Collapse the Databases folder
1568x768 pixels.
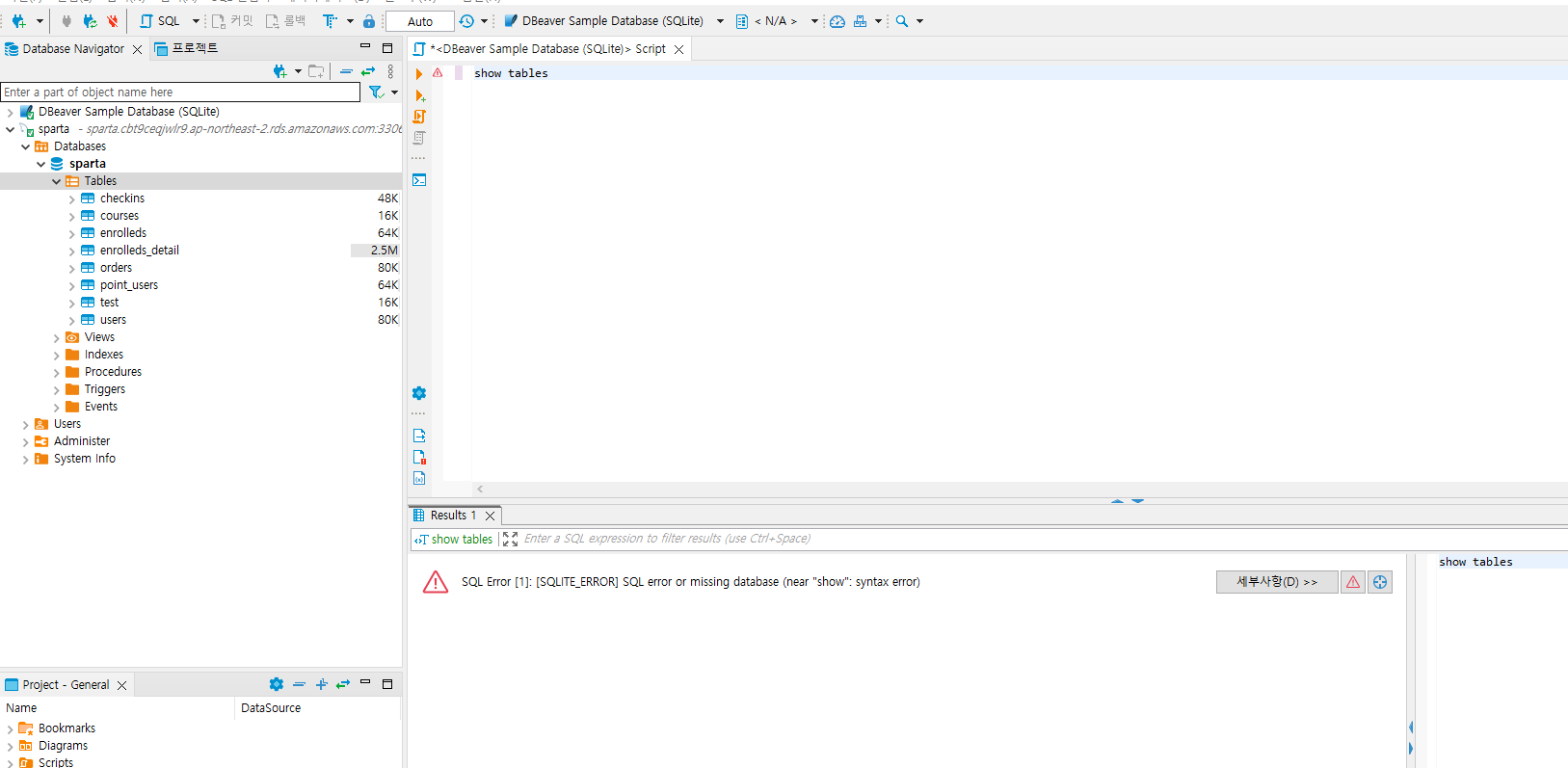click(25, 147)
